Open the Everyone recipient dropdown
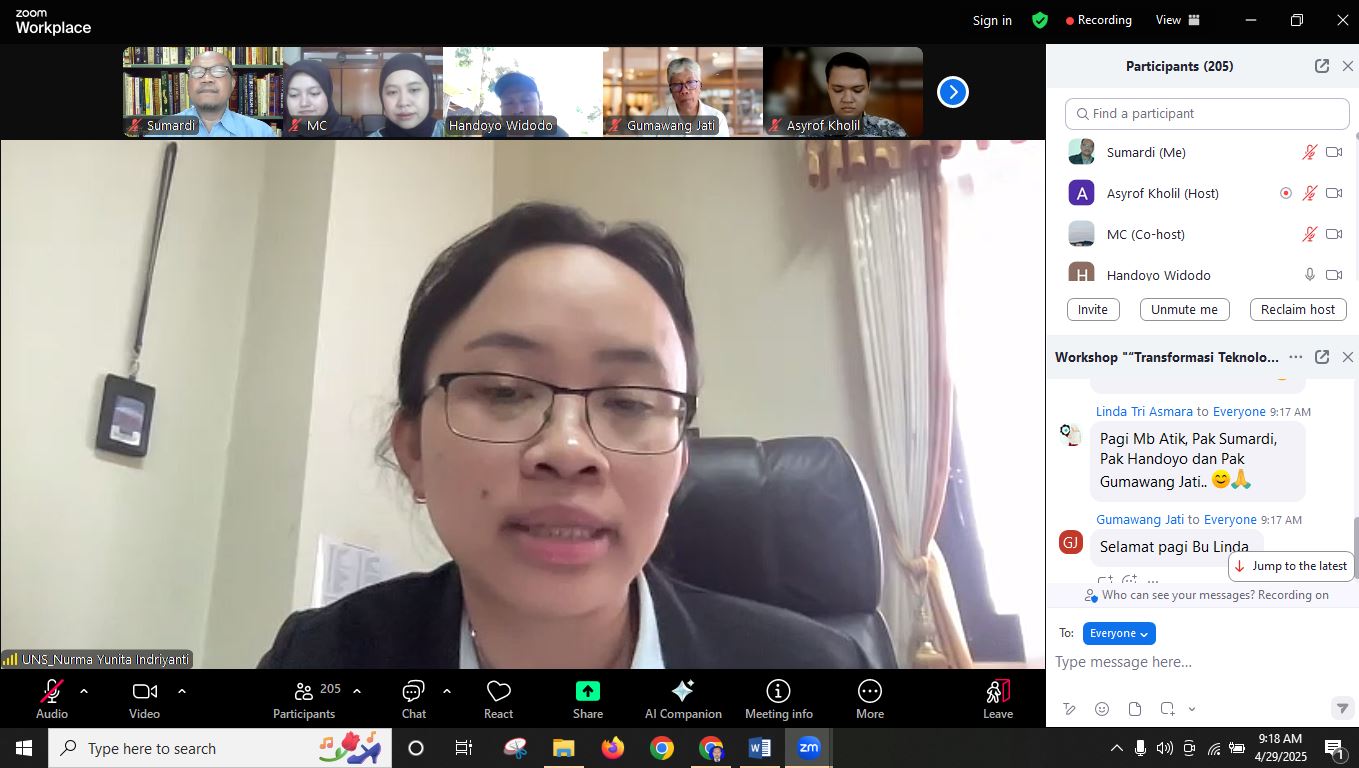This screenshot has height=768, width=1359. 1118,633
